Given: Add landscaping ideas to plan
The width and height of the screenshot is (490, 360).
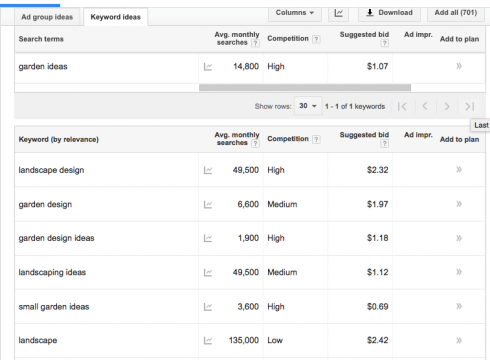Looking at the screenshot, I should coord(459,272).
